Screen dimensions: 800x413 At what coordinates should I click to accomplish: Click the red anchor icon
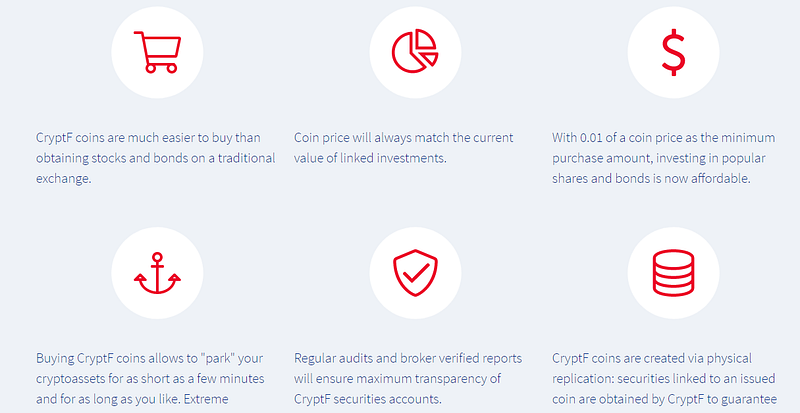pyautogui.click(x=157, y=273)
